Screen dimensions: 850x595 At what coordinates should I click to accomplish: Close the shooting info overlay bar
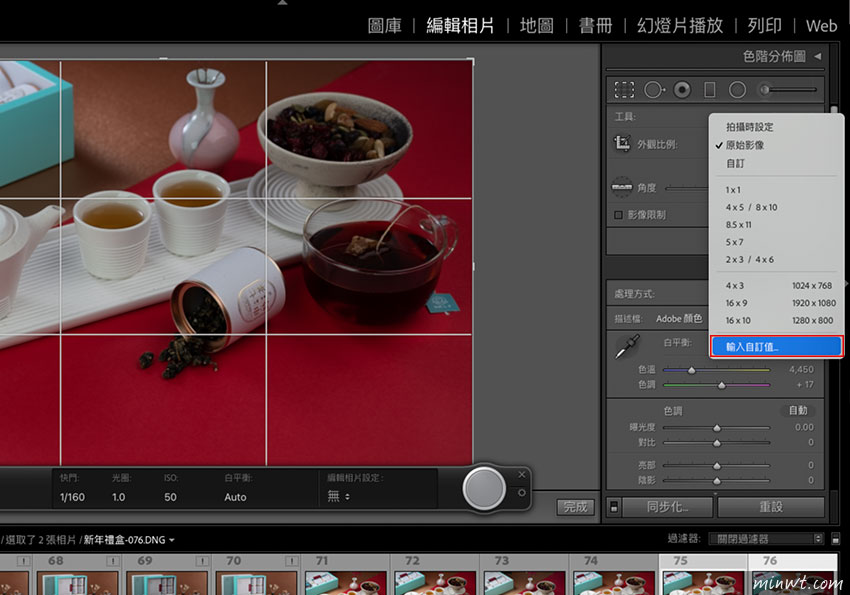point(521,475)
